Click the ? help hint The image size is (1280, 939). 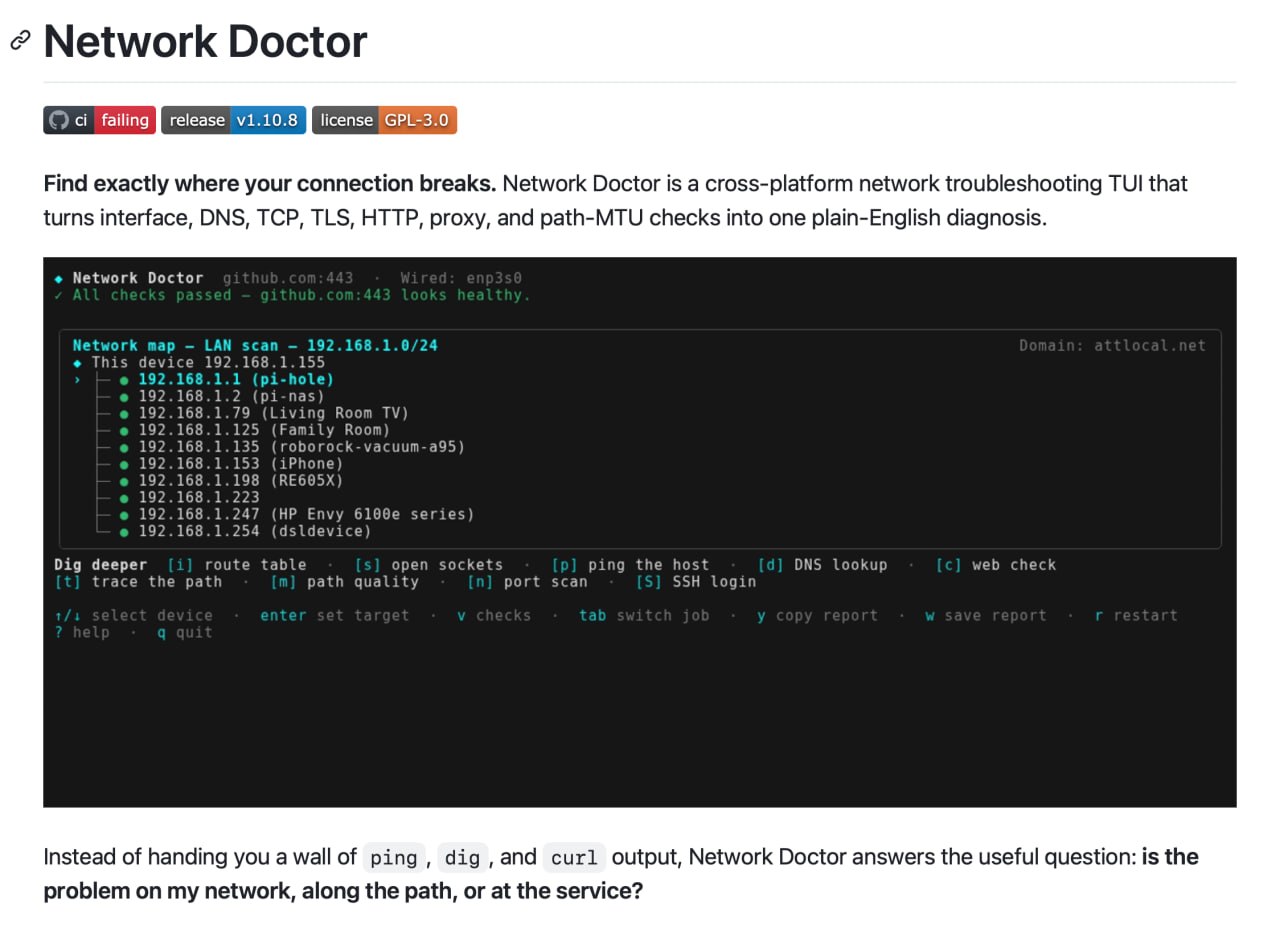[82, 632]
